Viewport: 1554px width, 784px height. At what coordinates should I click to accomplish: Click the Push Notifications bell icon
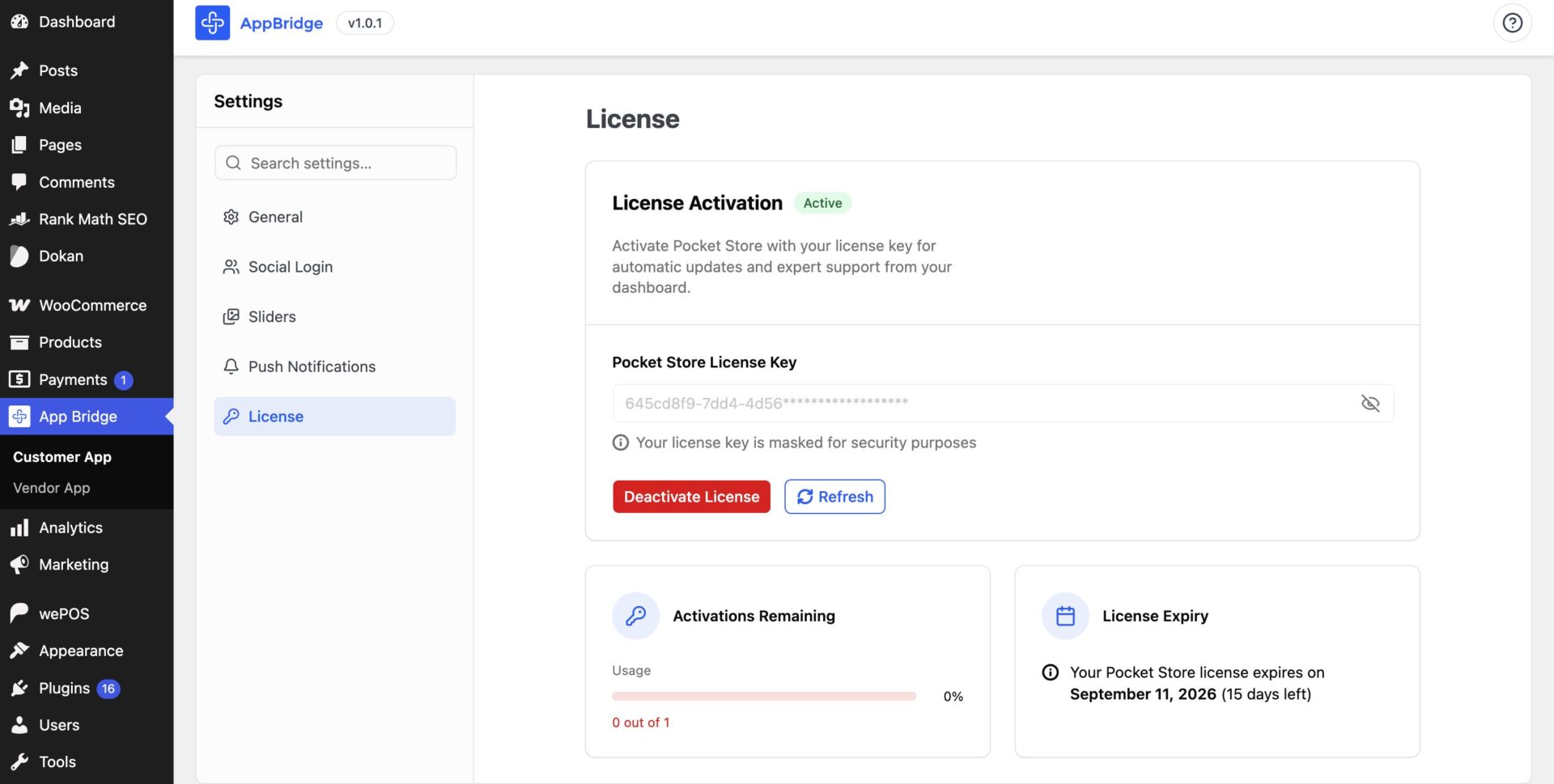(231, 367)
